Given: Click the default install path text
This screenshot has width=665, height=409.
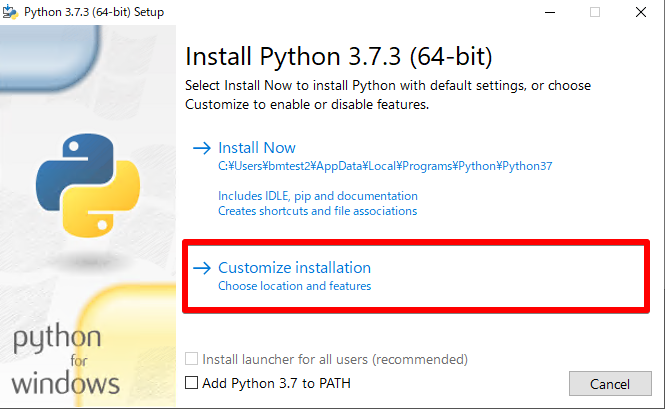Looking at the screenshot, I should pos(385,166).
